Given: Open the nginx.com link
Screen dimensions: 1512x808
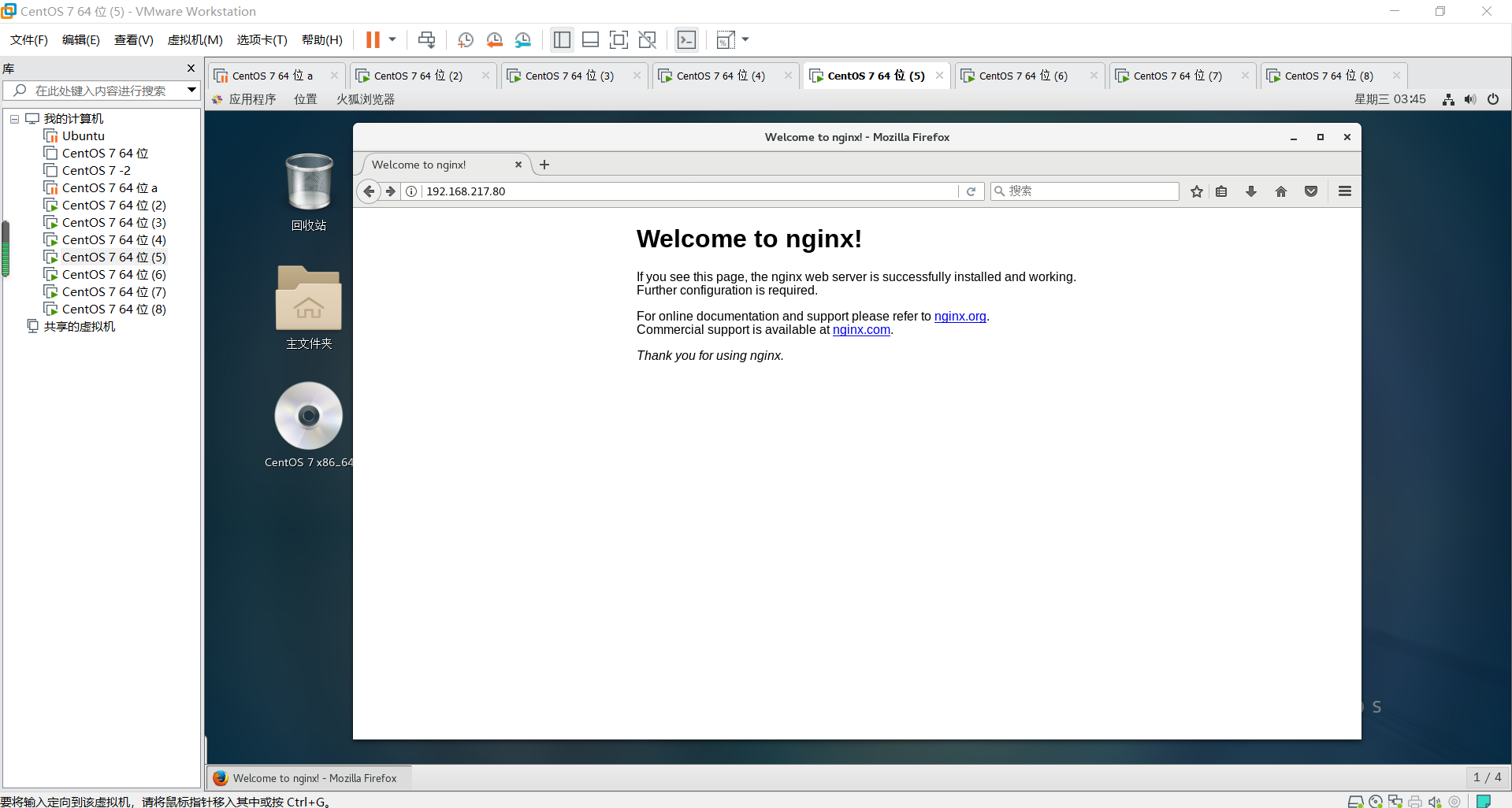Looking at the screenshot, I should [x=861, y=330].
